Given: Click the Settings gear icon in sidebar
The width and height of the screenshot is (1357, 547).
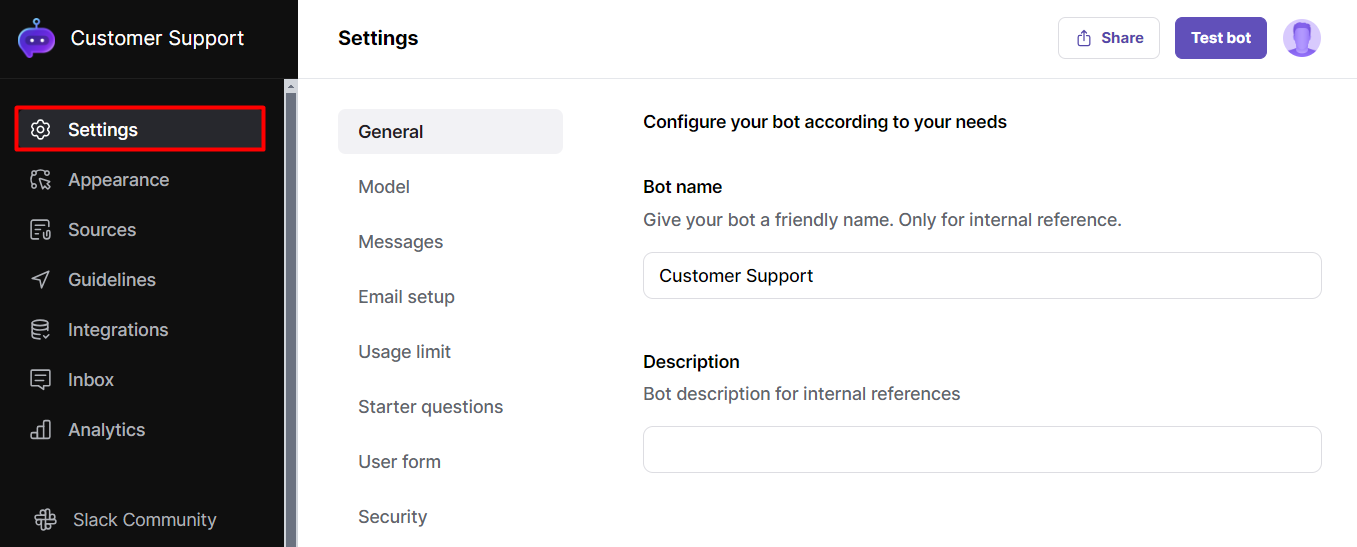Looking at the screenshot, I should (41, 130).
